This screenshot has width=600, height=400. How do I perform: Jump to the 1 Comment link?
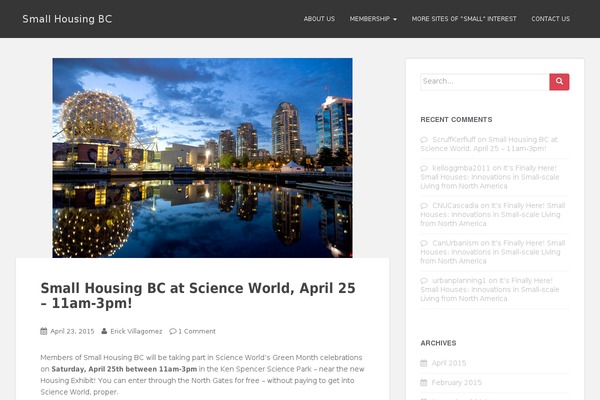pos(197,331)
